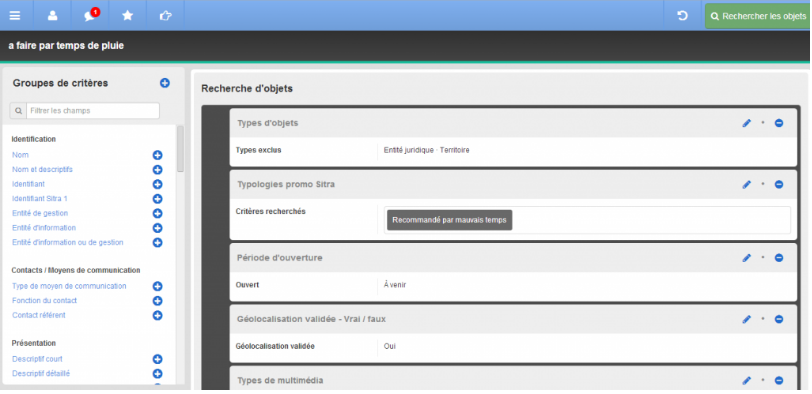Edit Période d'ouverture with pencil icon

(746, 258)
